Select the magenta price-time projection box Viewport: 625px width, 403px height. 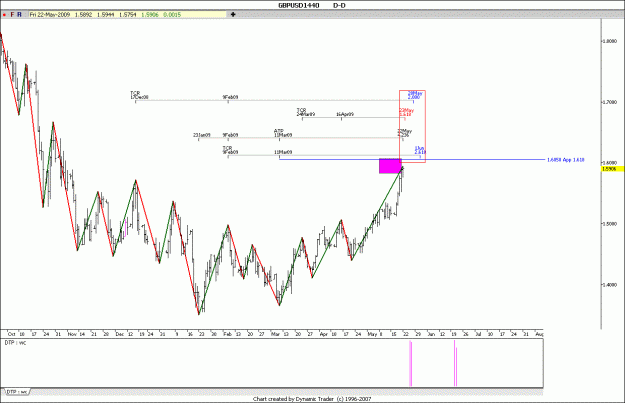[x=390, y=166]
